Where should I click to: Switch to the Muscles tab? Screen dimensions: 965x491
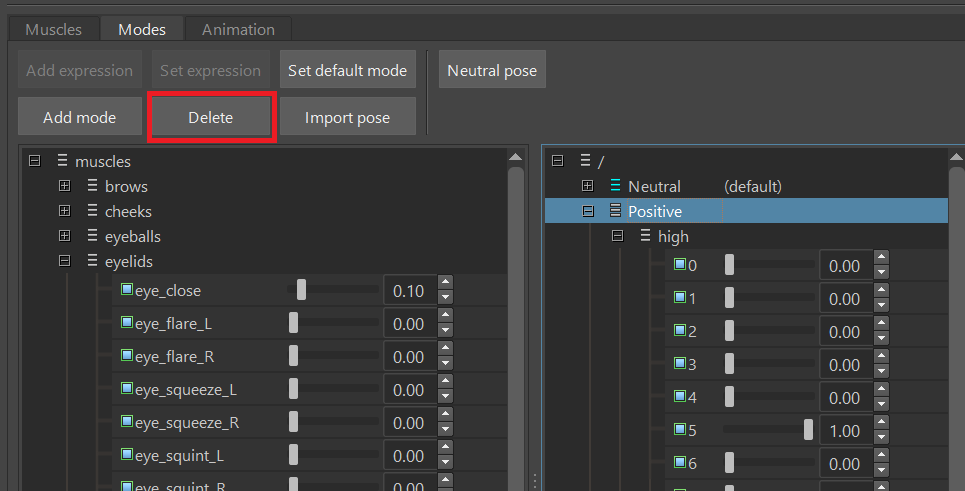coord(53,29)
